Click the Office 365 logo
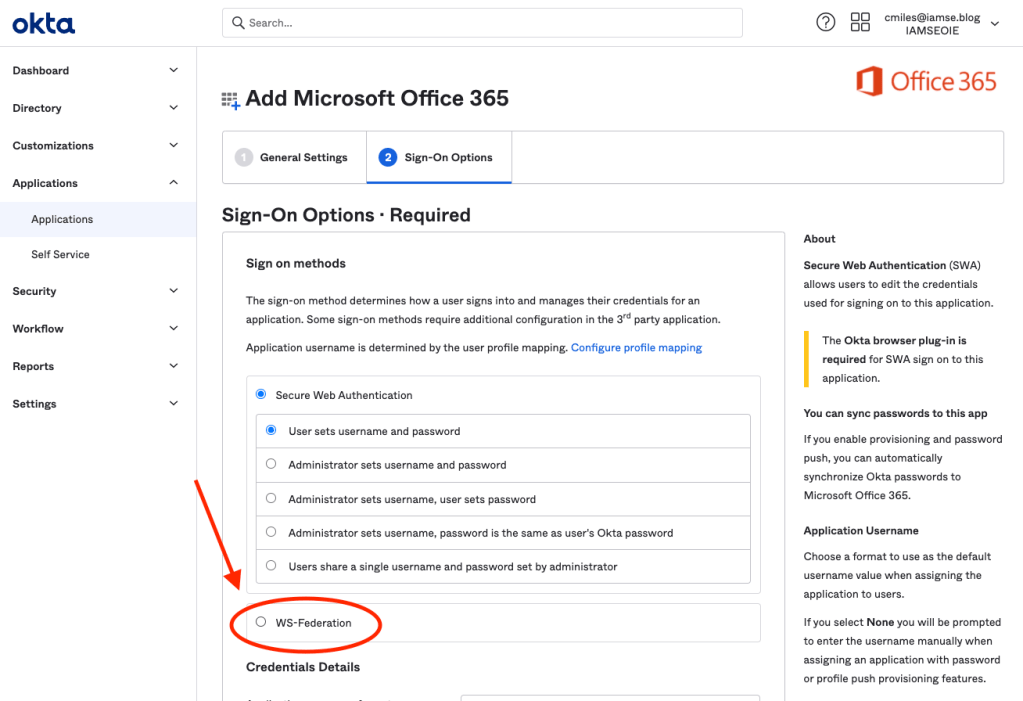Image resolution: width=1023 pixels, height=701 pixels. [926, 81]
